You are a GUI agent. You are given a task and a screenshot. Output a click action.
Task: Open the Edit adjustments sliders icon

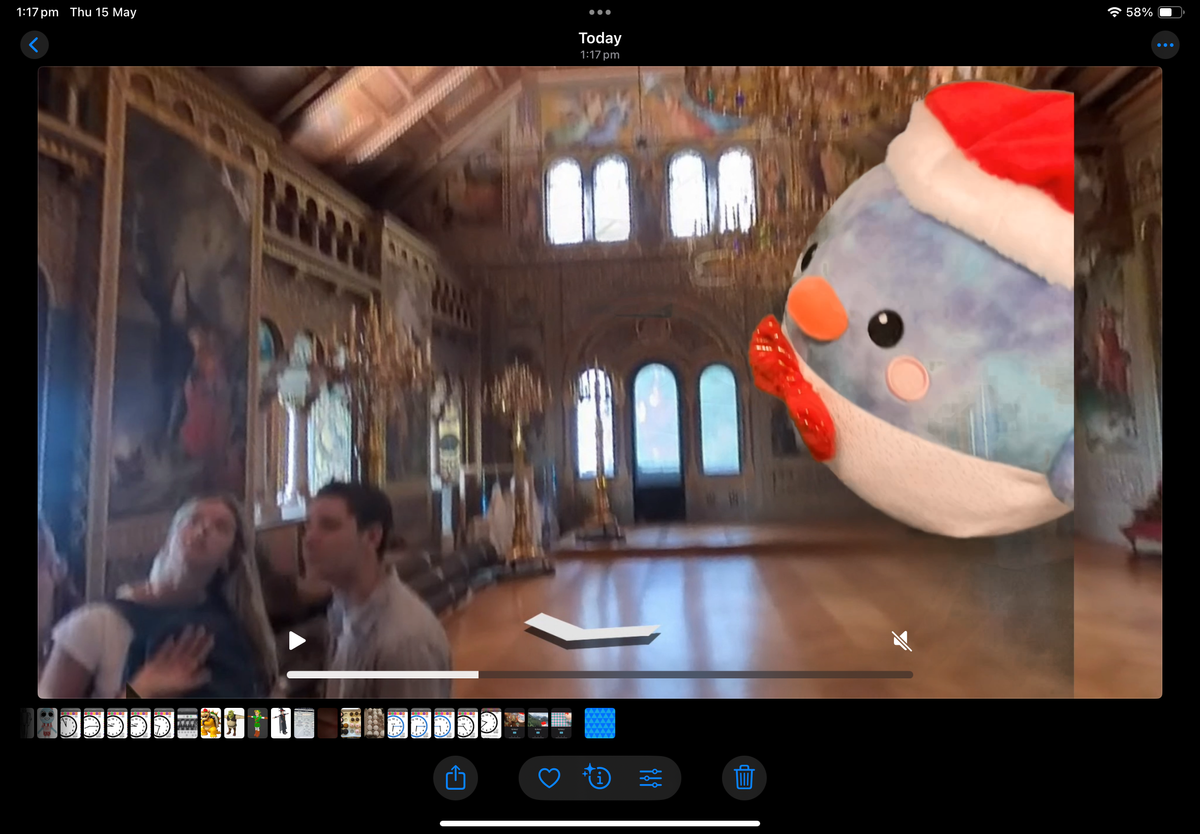coord(651,777)
